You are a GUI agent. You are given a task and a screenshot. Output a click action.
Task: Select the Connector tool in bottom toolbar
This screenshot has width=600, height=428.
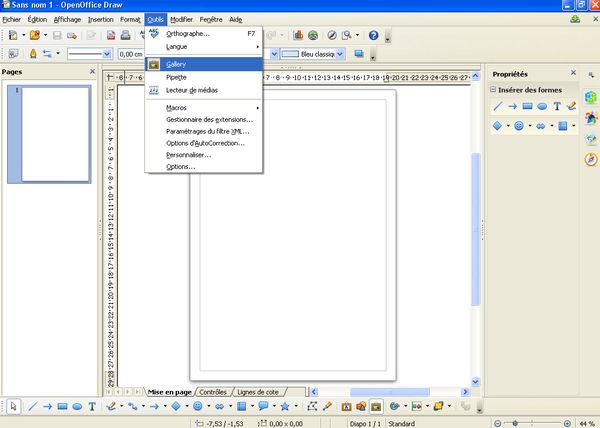[133, 406]
